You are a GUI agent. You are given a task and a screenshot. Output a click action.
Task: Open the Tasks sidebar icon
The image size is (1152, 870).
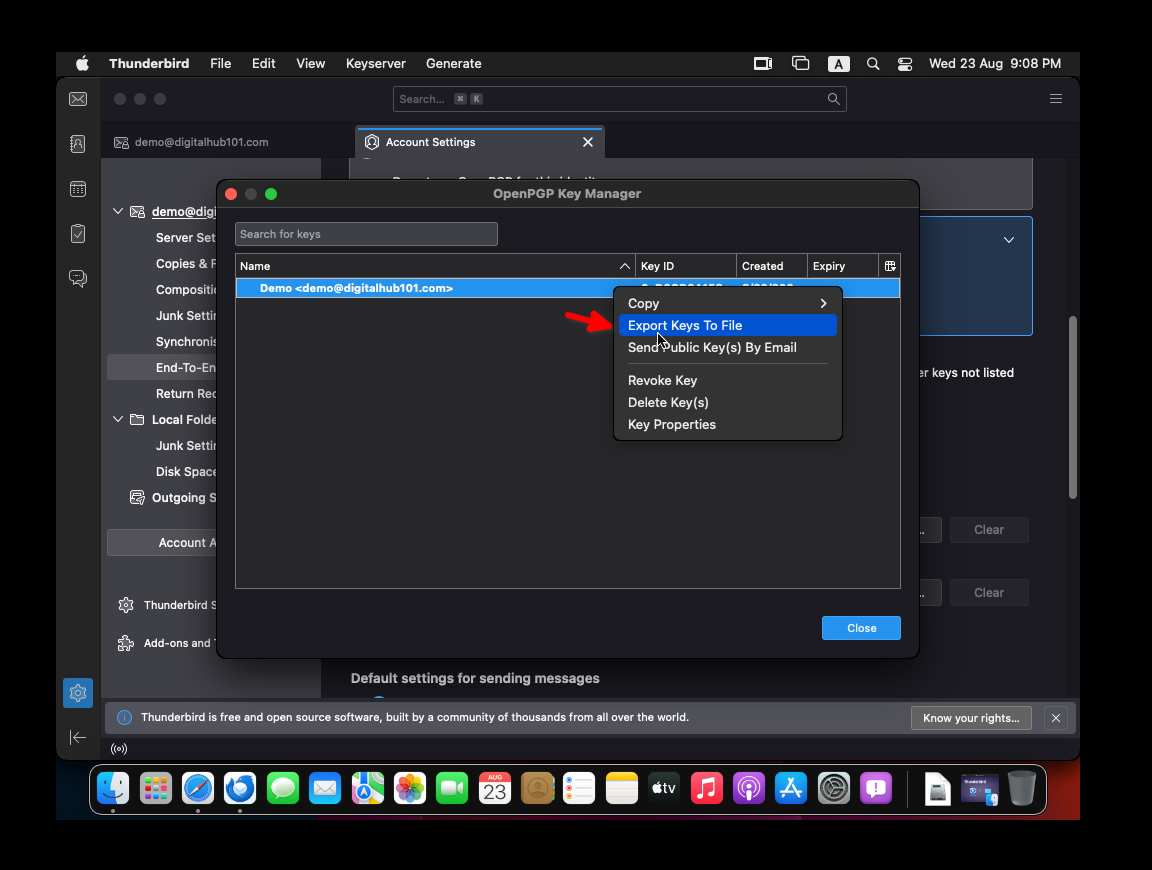tap(78, 234)
